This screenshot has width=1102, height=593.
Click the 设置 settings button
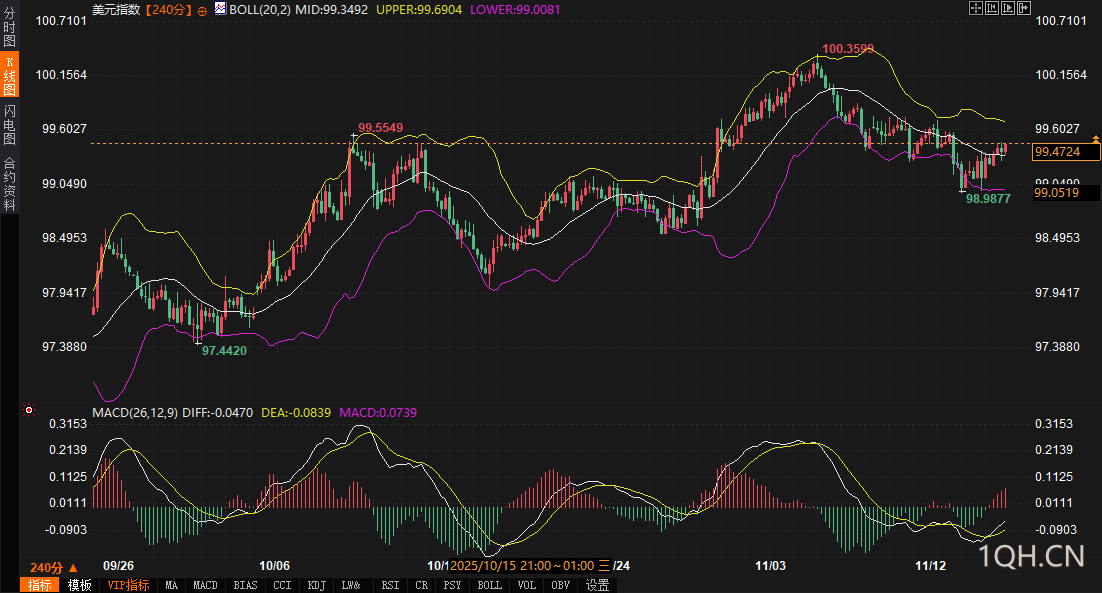598,585
